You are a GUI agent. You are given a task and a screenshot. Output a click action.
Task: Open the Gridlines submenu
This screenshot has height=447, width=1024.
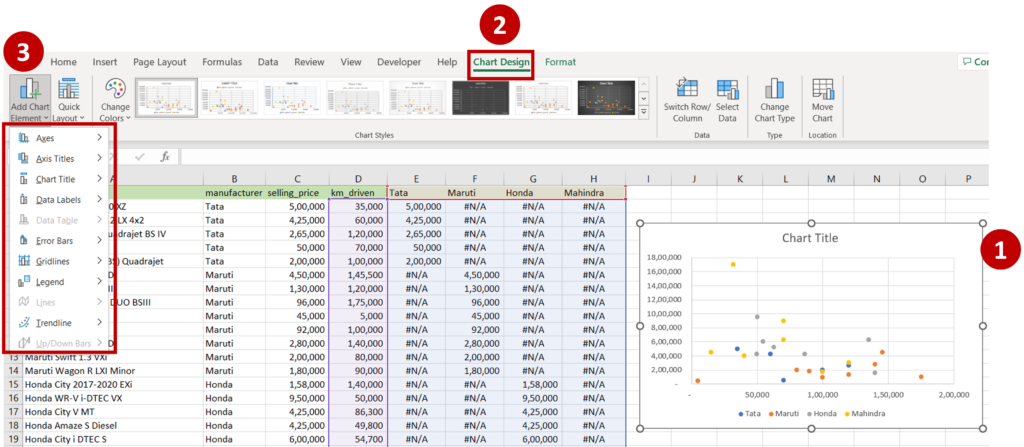[x=60, y=261]
